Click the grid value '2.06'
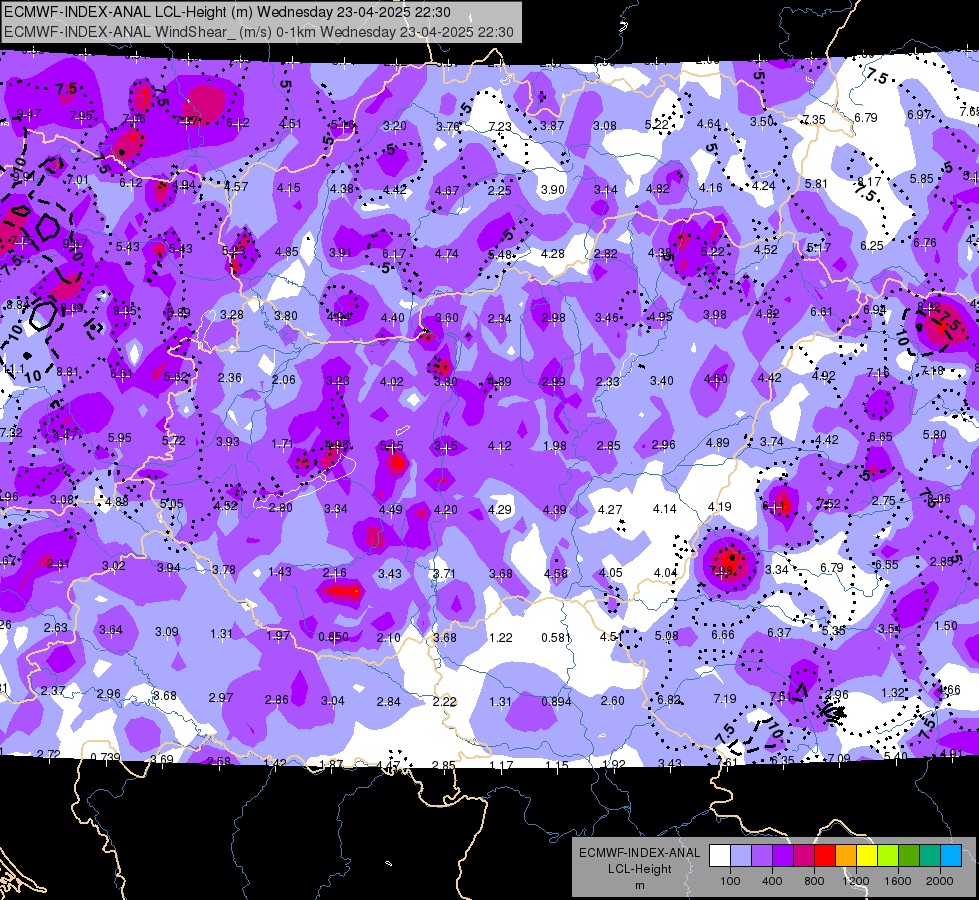Screen dimensions: 979x900 284,380
